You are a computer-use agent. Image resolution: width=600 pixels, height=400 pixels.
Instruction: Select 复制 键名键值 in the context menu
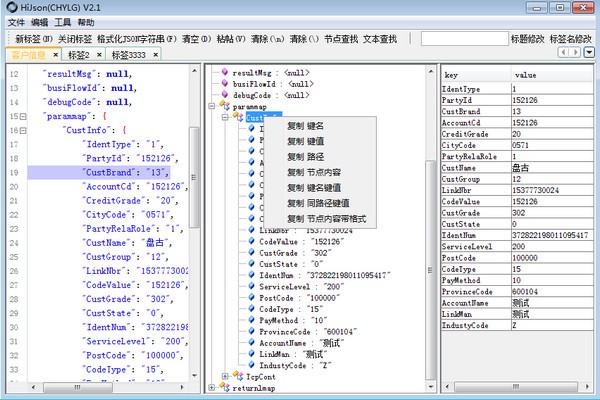313,187
